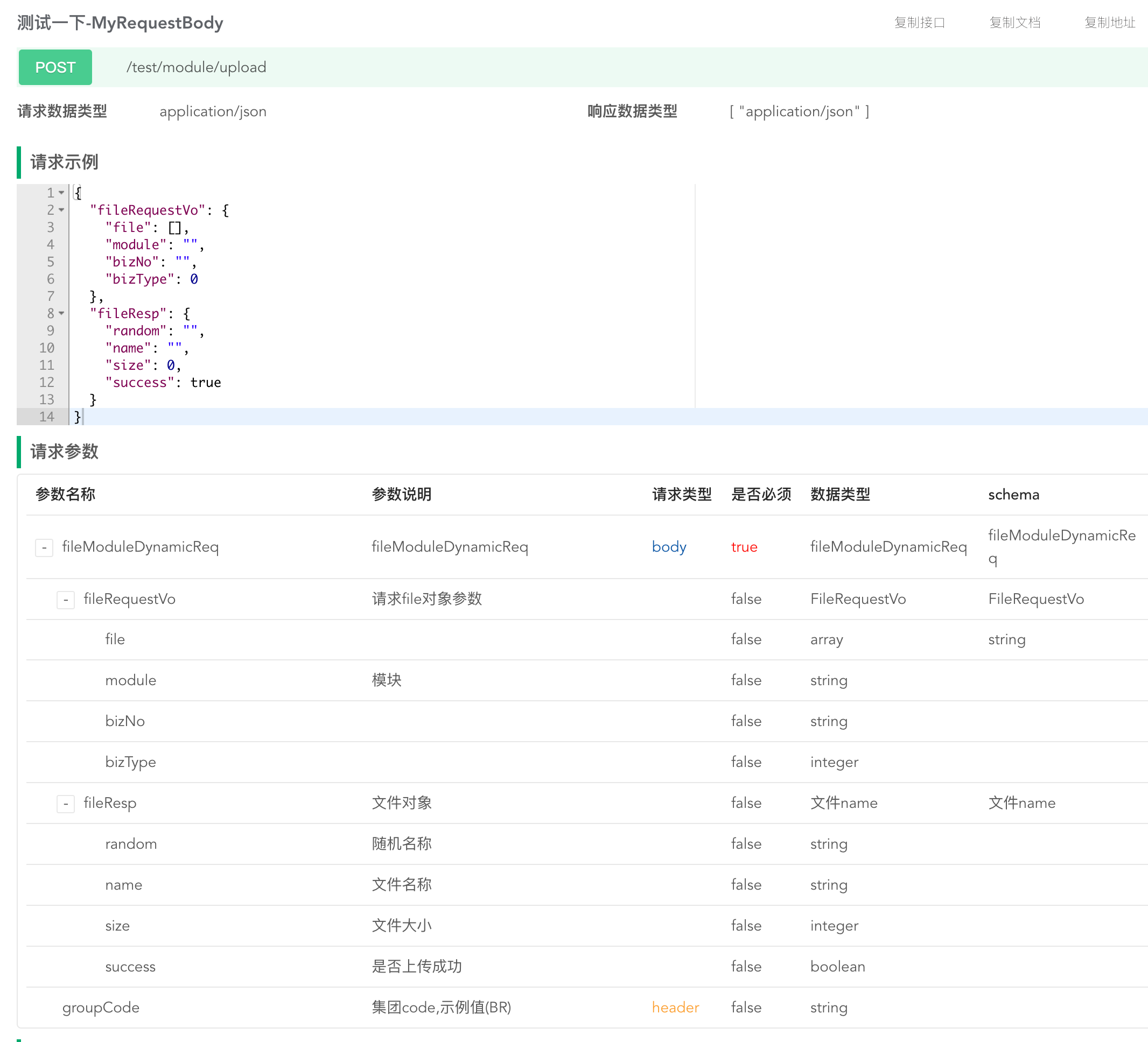
Task: Click the 数据类型 column header
Action: click(840, 494)
